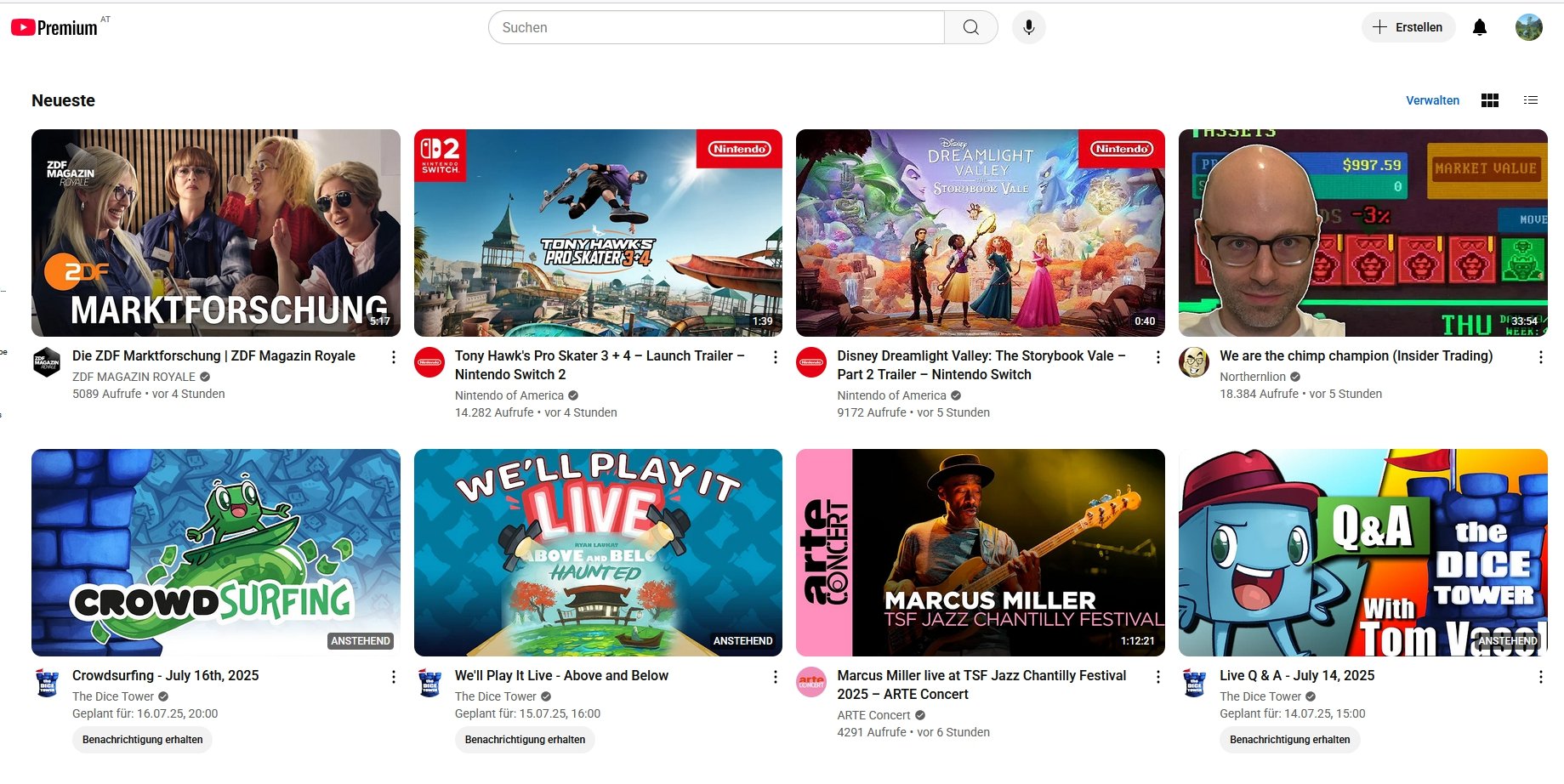Open the Nintendo of America channel avatar

pos(429,361)
